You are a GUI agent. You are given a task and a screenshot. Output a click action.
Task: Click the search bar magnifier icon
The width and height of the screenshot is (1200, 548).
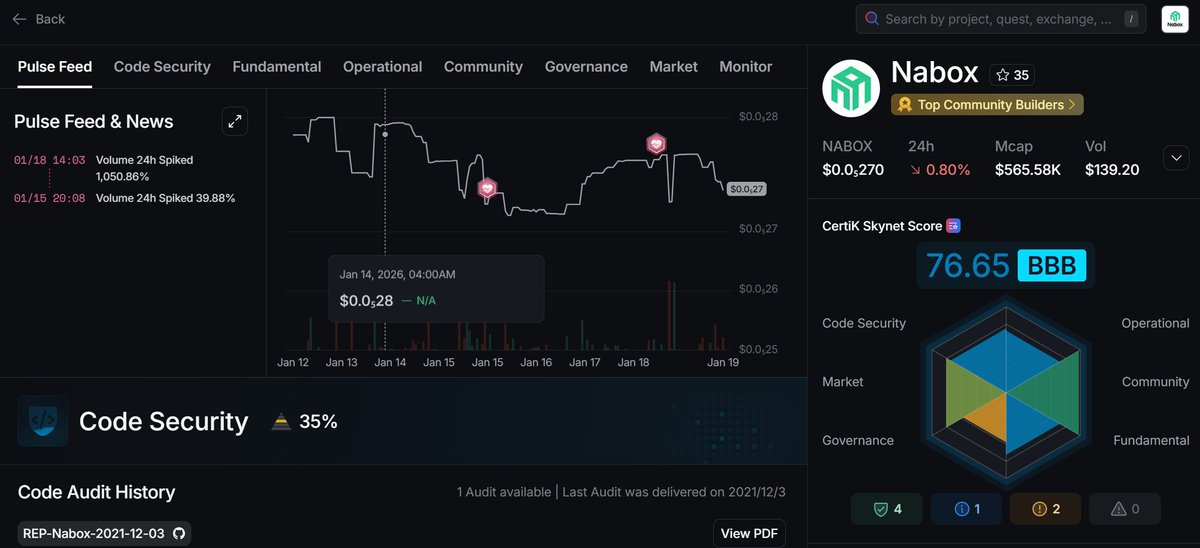click(872, 19)
